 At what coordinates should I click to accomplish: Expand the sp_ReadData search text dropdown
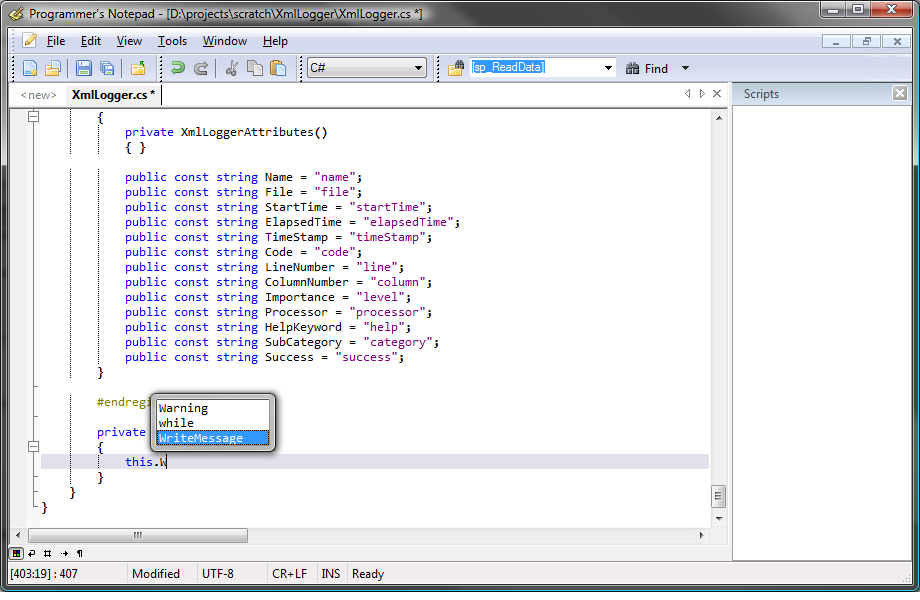tap(608, 68)
